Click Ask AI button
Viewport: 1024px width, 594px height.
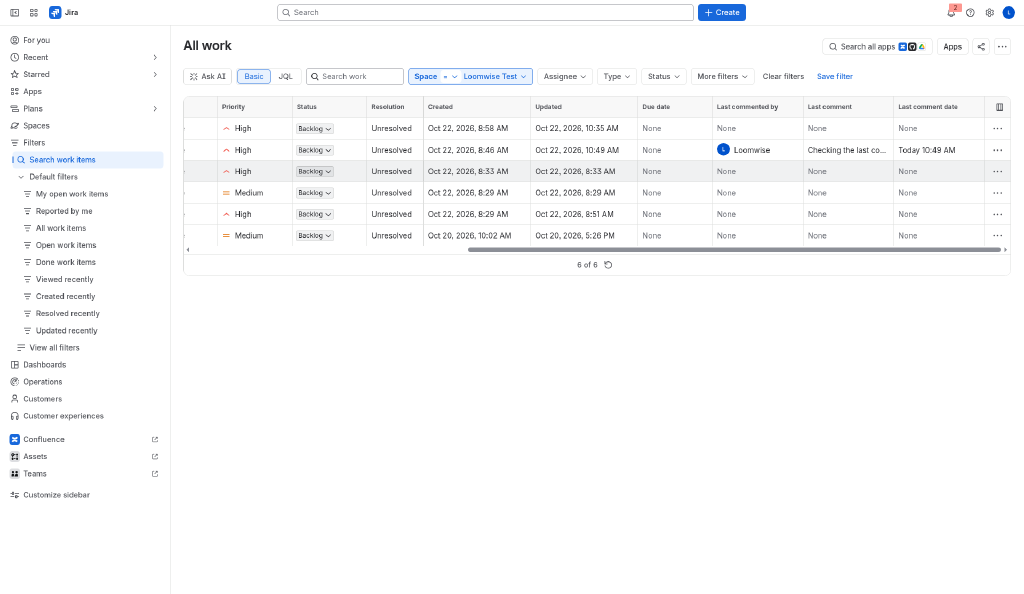tap(208, 76)
